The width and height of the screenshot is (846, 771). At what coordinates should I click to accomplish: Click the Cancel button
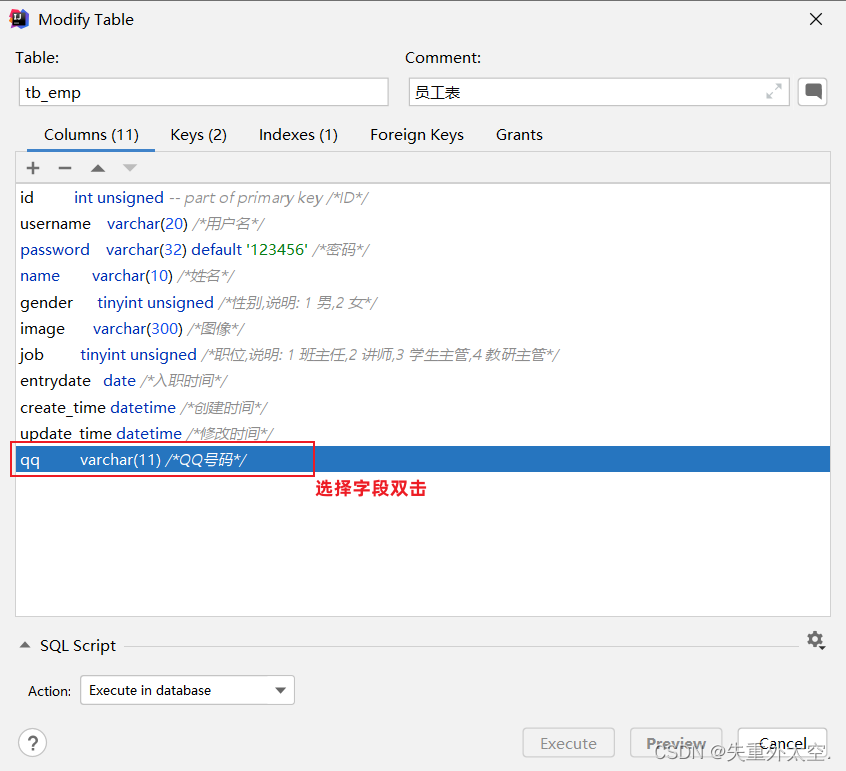(x=782, y=743)
